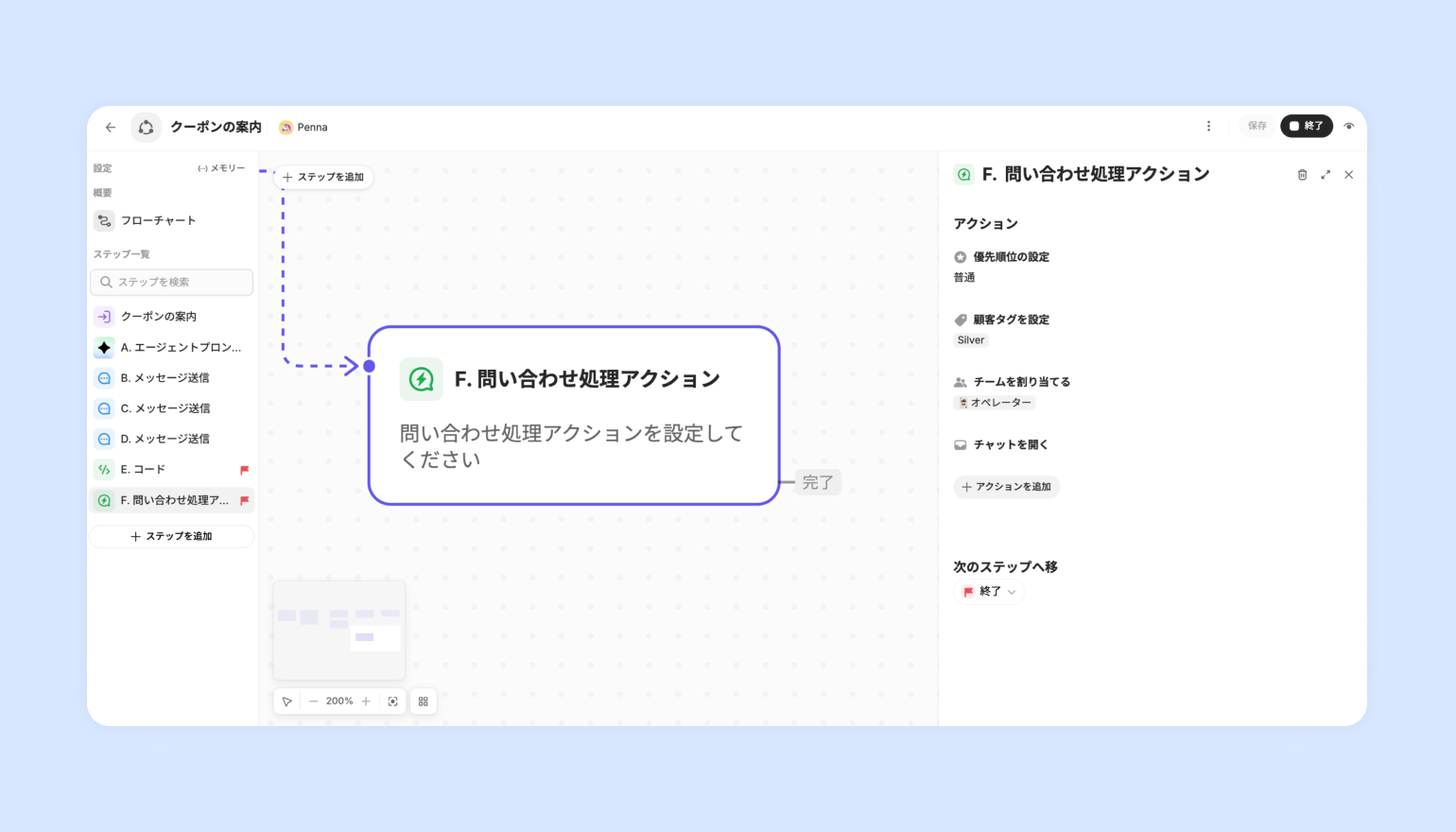Zoom out with the minus button
1456x832 pixels.
[314, 702]
